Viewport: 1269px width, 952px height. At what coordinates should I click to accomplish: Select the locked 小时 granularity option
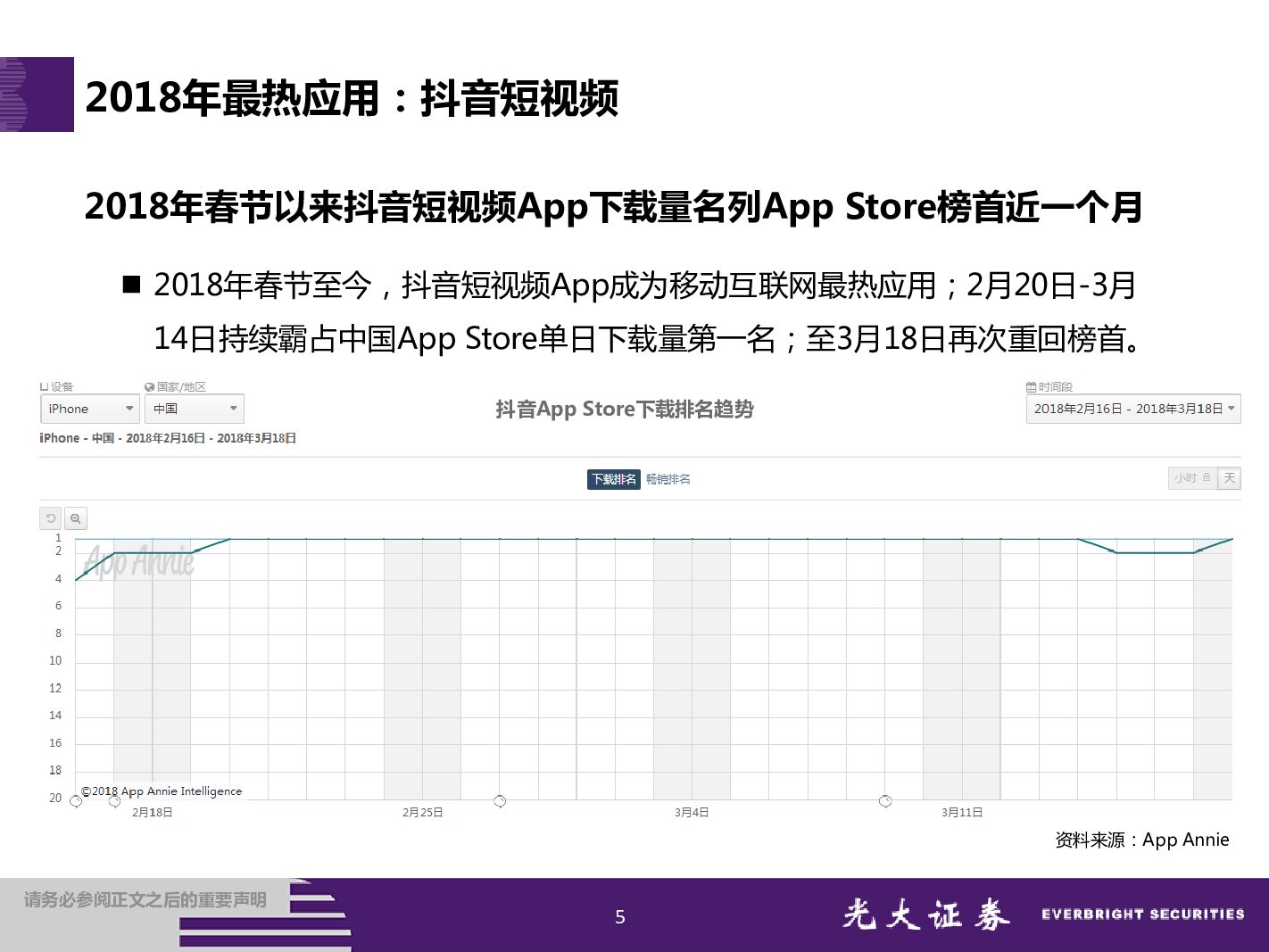coord(1192,478)
